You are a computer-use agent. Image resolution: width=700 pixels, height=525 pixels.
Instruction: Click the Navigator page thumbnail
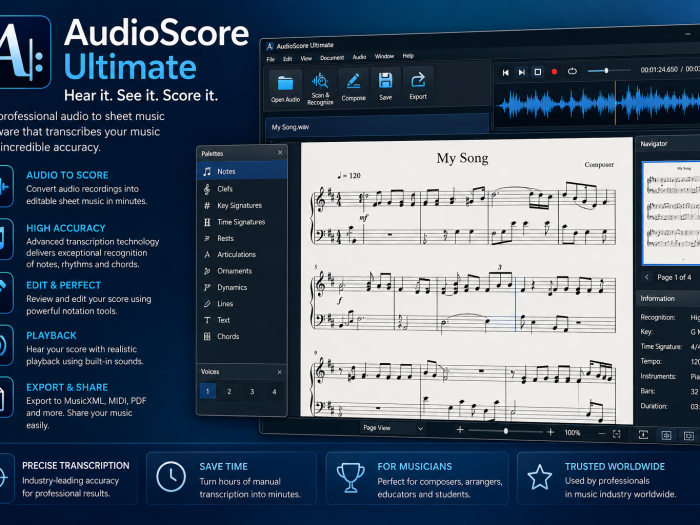pyautogui.click(x=671, y=213)
